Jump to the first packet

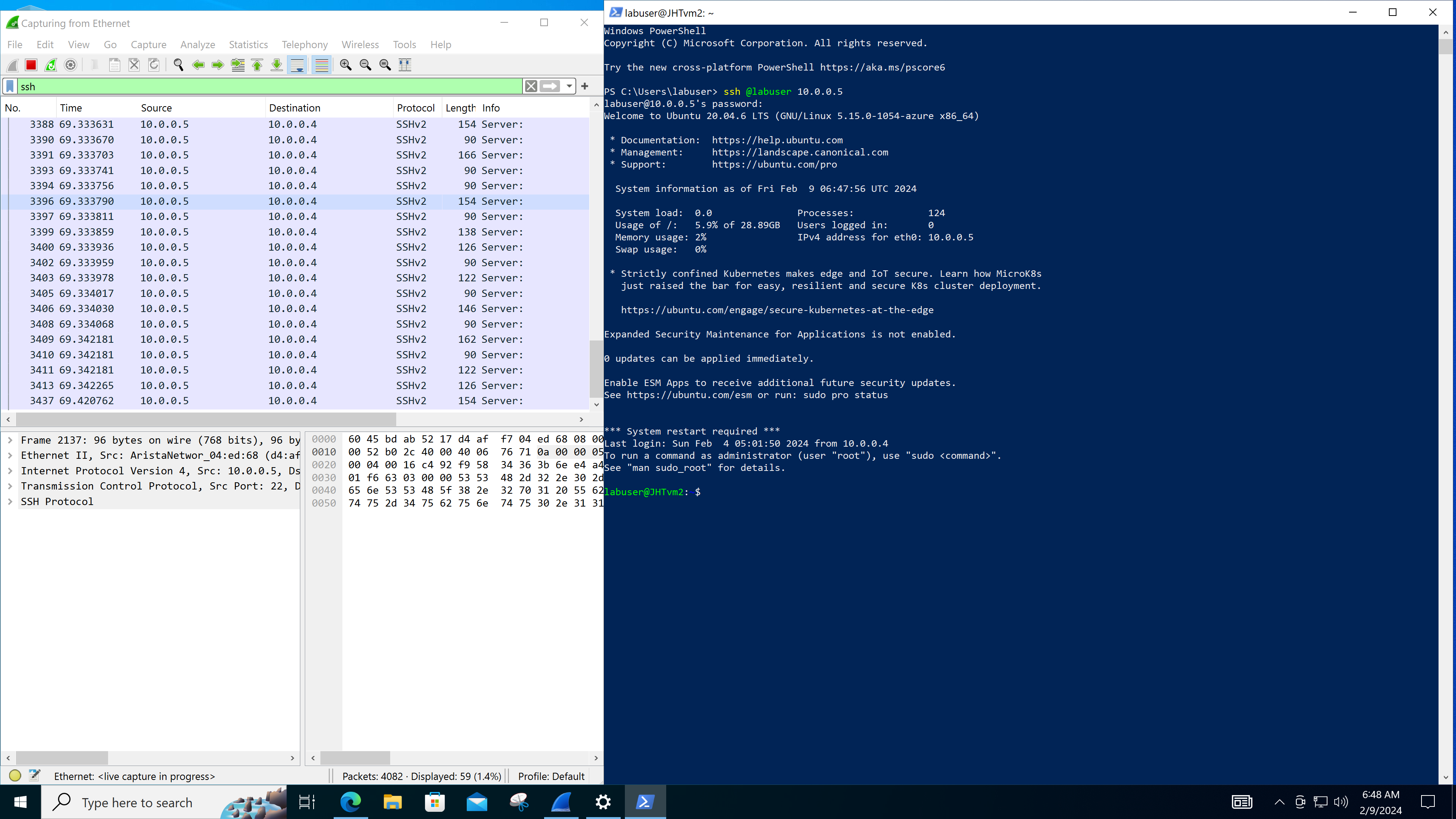click(257, 65)
